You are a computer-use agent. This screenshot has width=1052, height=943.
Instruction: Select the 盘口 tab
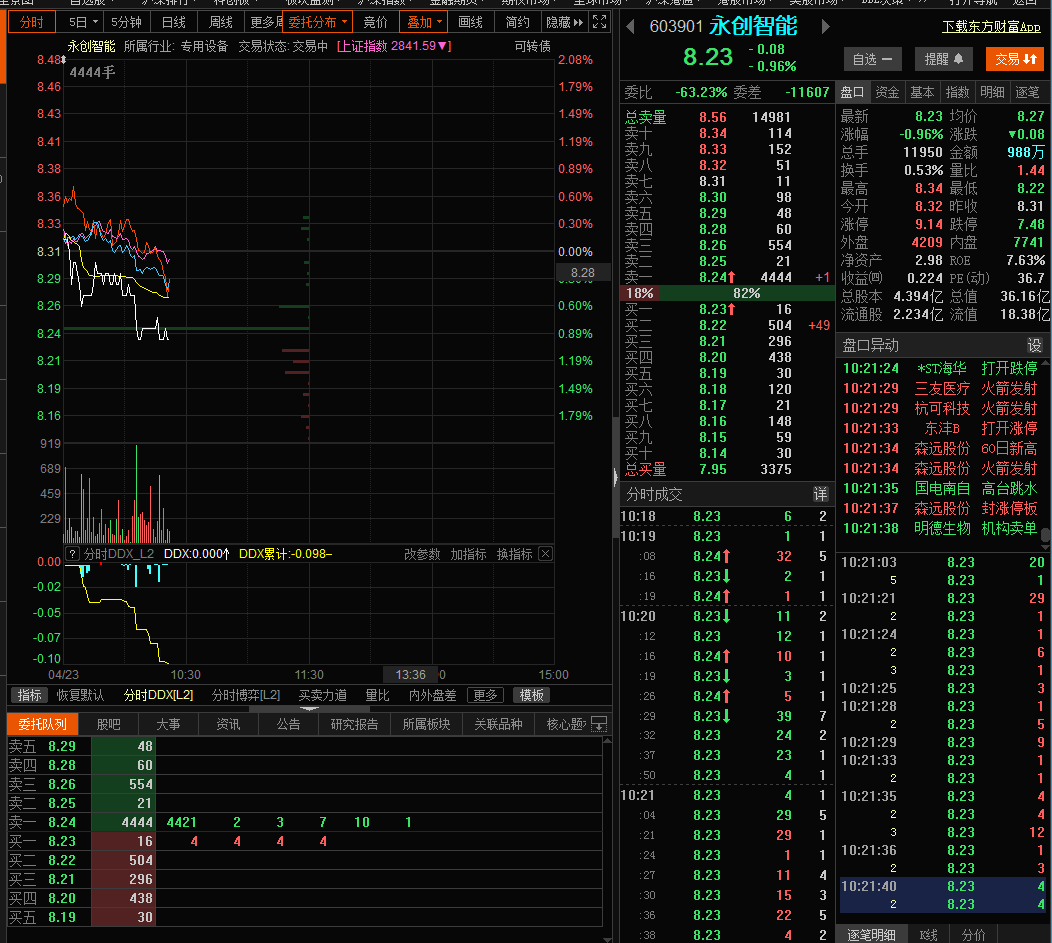852,92
